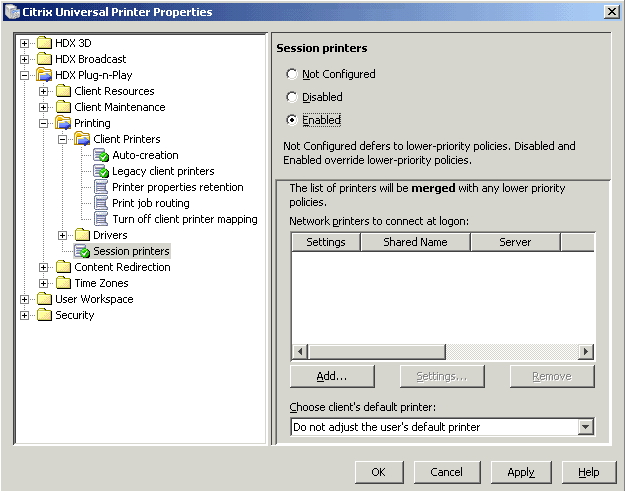625x491 pixels.
Task: Click the OK button
Action: pos(379,472)
